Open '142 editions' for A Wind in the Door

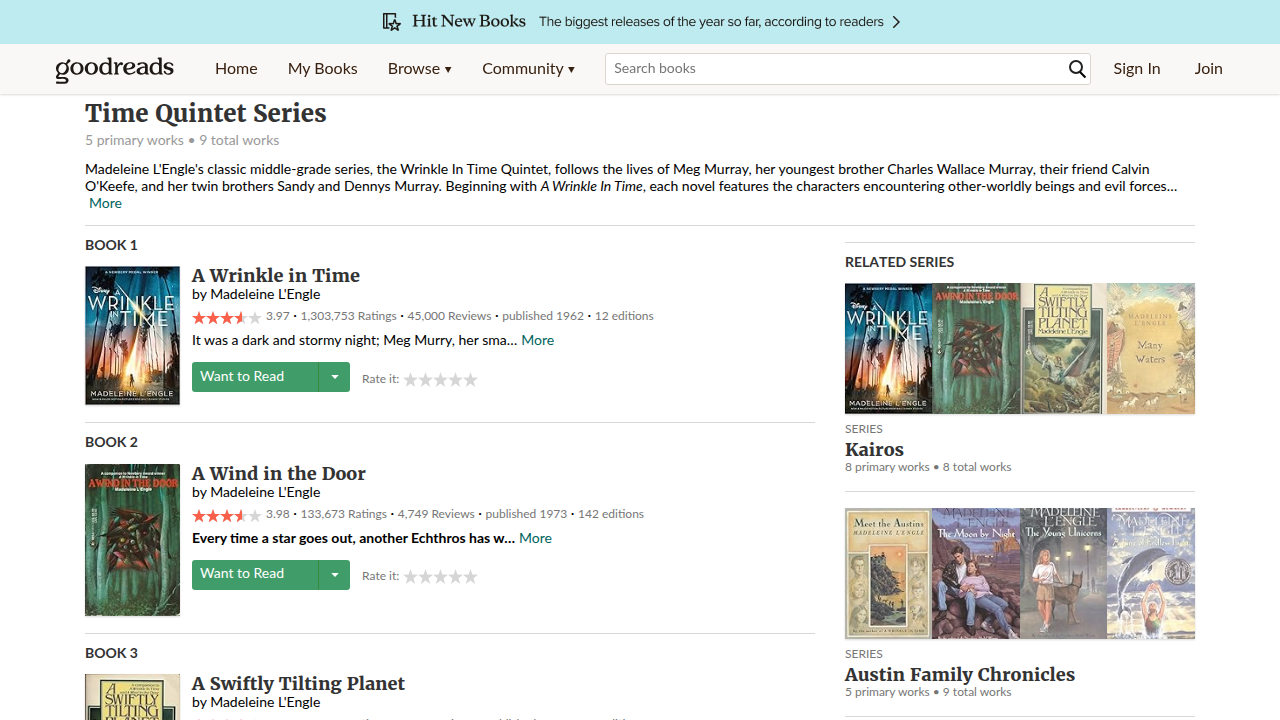(x=611, y=514)
